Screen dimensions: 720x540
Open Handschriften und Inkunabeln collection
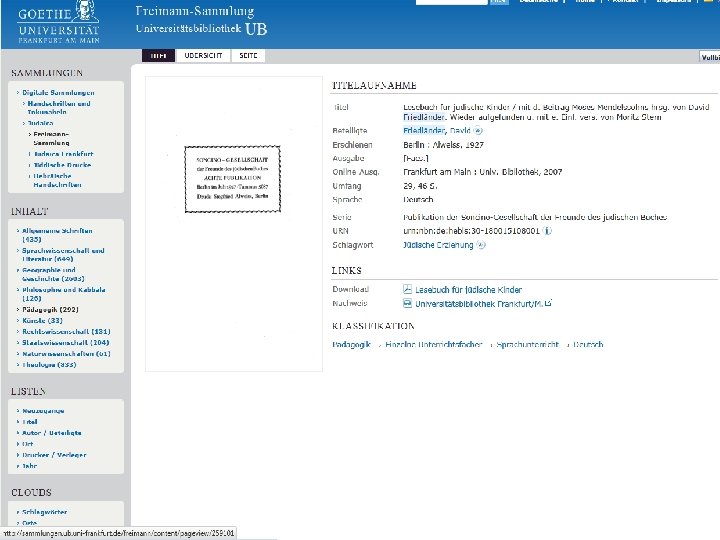pos(59,108)
